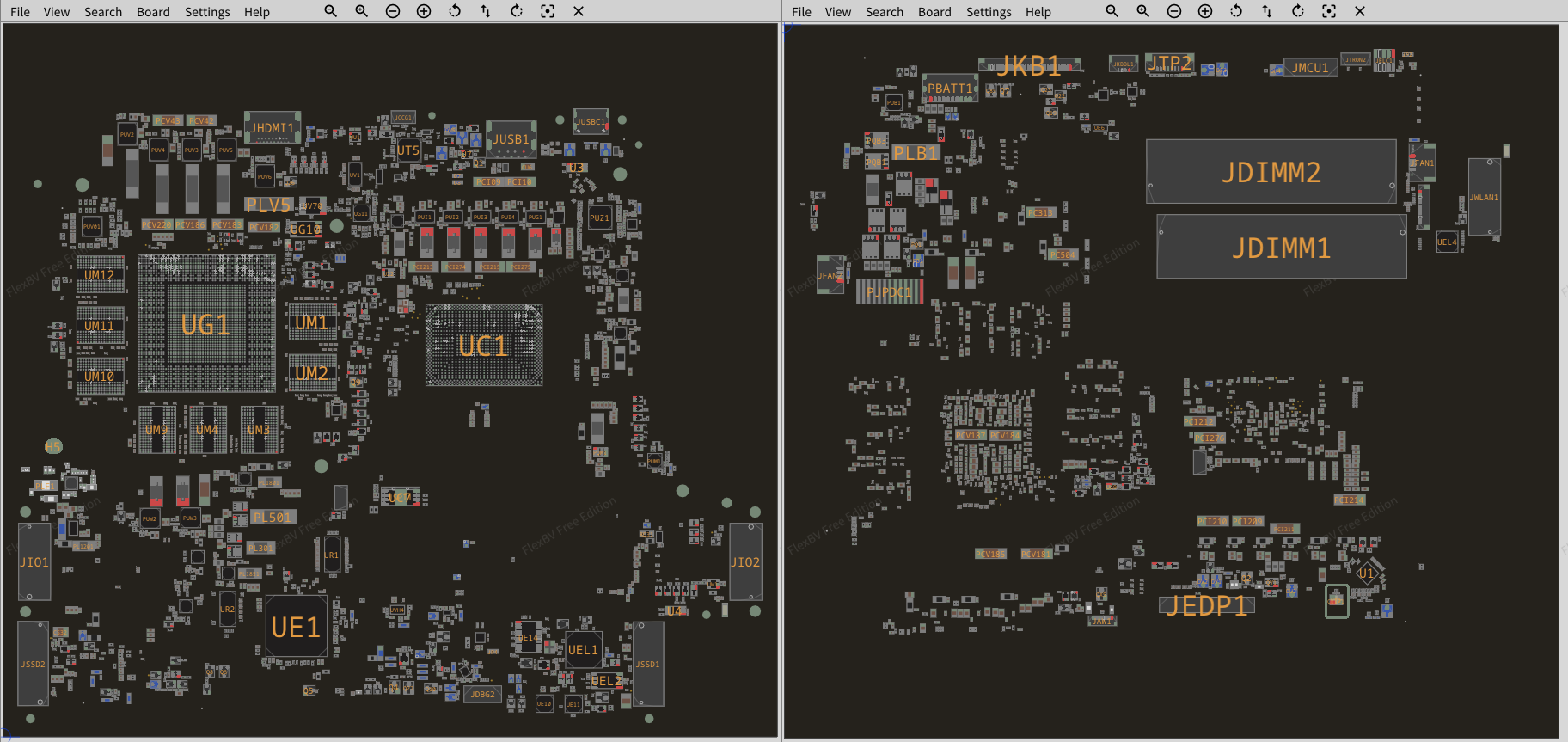Click flip board arrows icon in right window
The width and height of the screenshot is (1568, 742).
pyautogui.click(x=1267, y=11)
